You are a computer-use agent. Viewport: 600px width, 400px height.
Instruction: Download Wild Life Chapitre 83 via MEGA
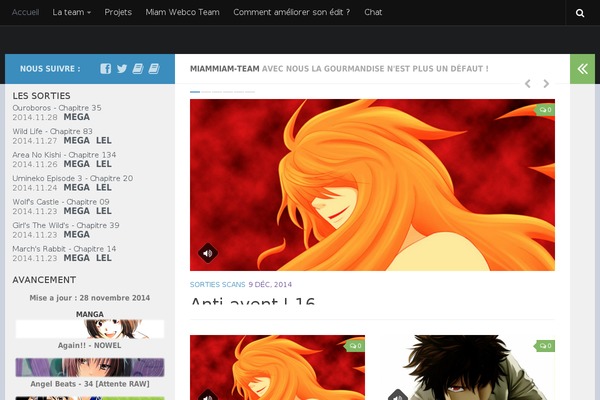pyautogui.click(x=77, y=140)
